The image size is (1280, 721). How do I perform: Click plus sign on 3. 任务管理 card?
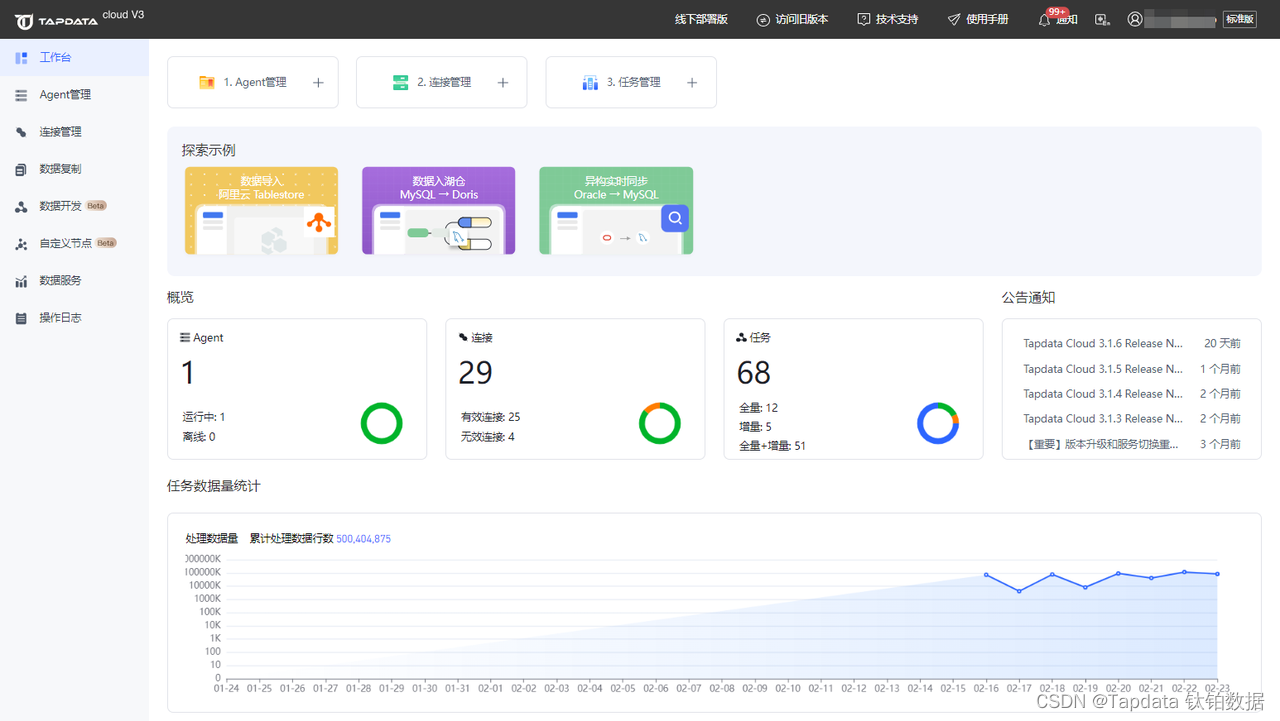tap(692, 83)
